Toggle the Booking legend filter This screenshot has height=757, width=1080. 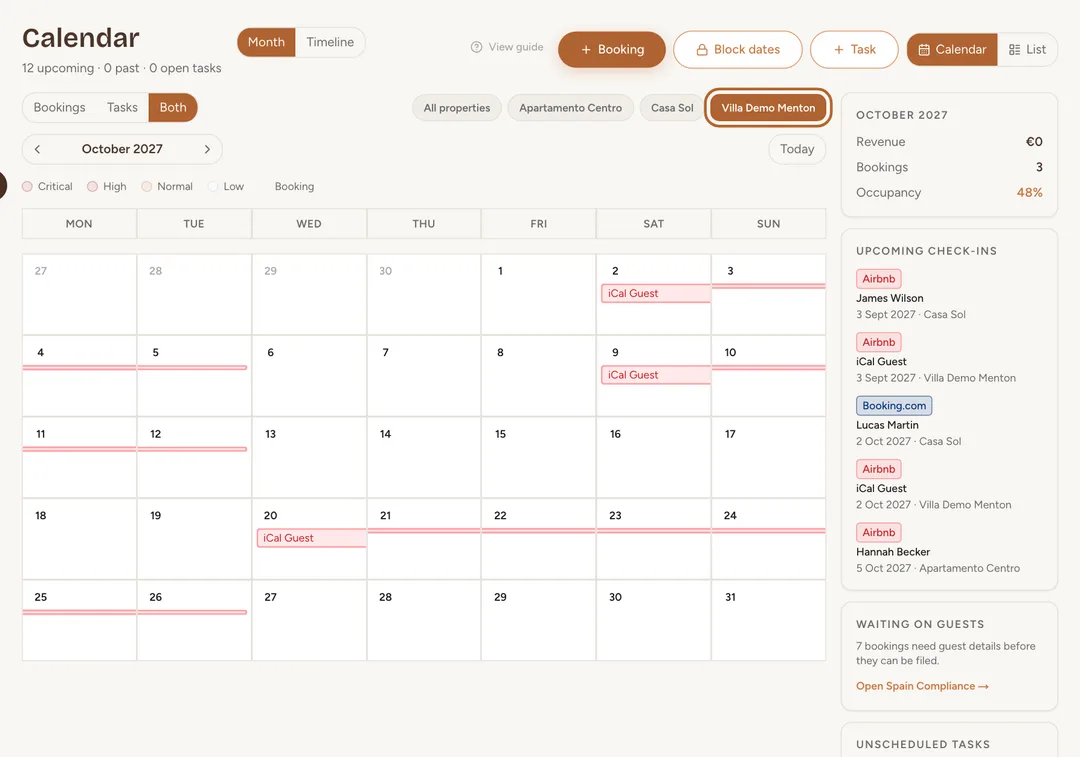294,187
